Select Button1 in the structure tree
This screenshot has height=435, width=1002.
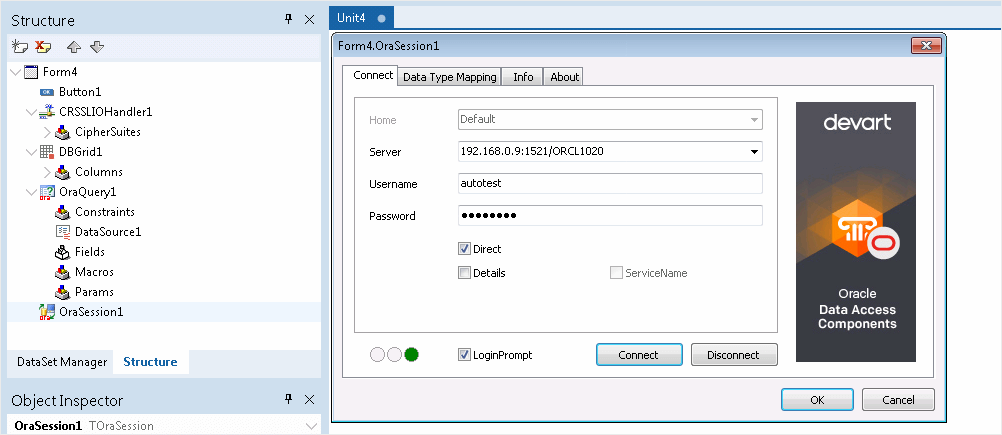[81, 92]
